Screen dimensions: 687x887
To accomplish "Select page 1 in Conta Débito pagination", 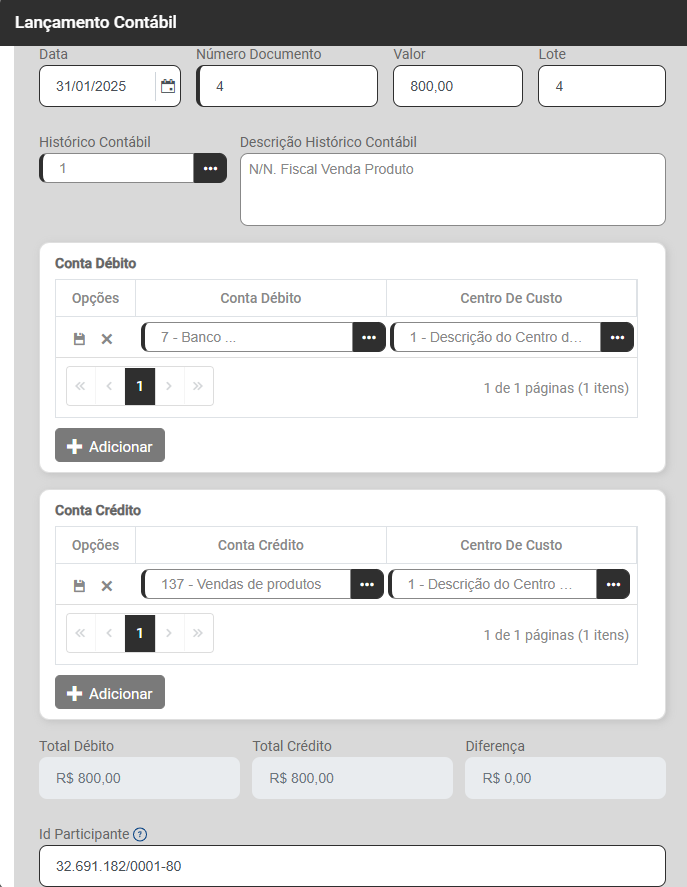I will tap(140, 386).
